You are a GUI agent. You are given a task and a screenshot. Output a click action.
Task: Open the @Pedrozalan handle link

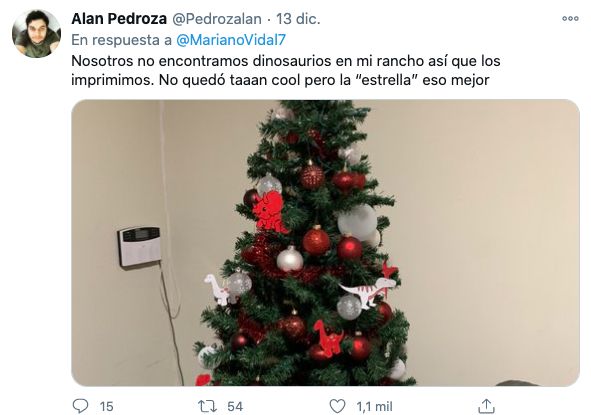[x=217, y=19]
